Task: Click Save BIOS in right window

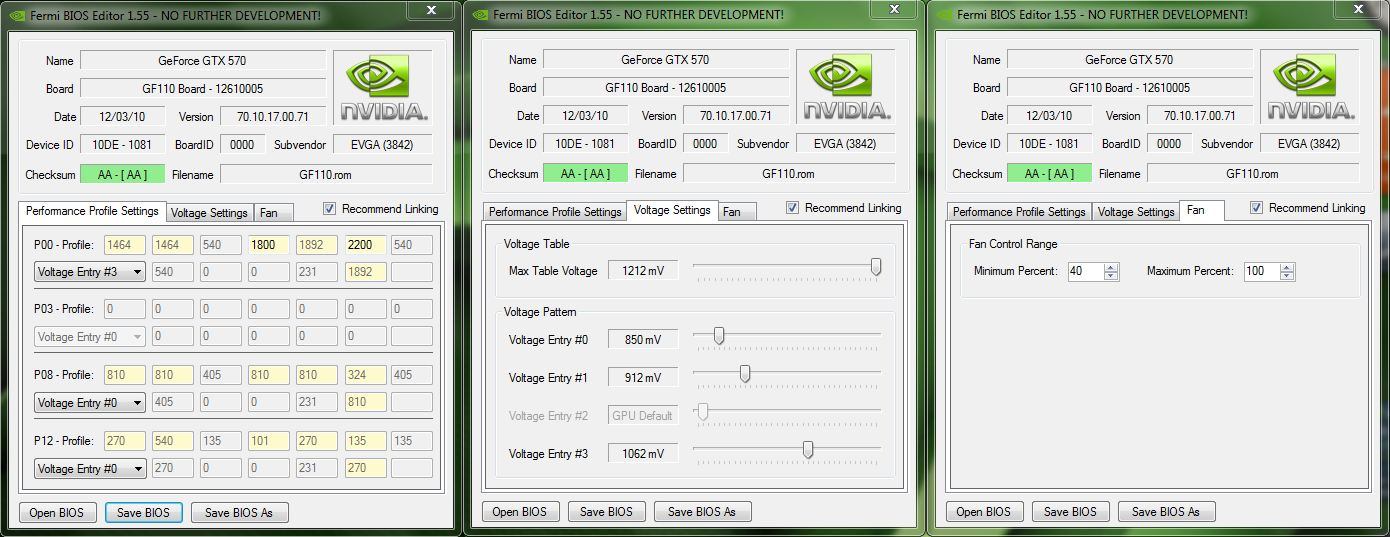Action: 1070,511
